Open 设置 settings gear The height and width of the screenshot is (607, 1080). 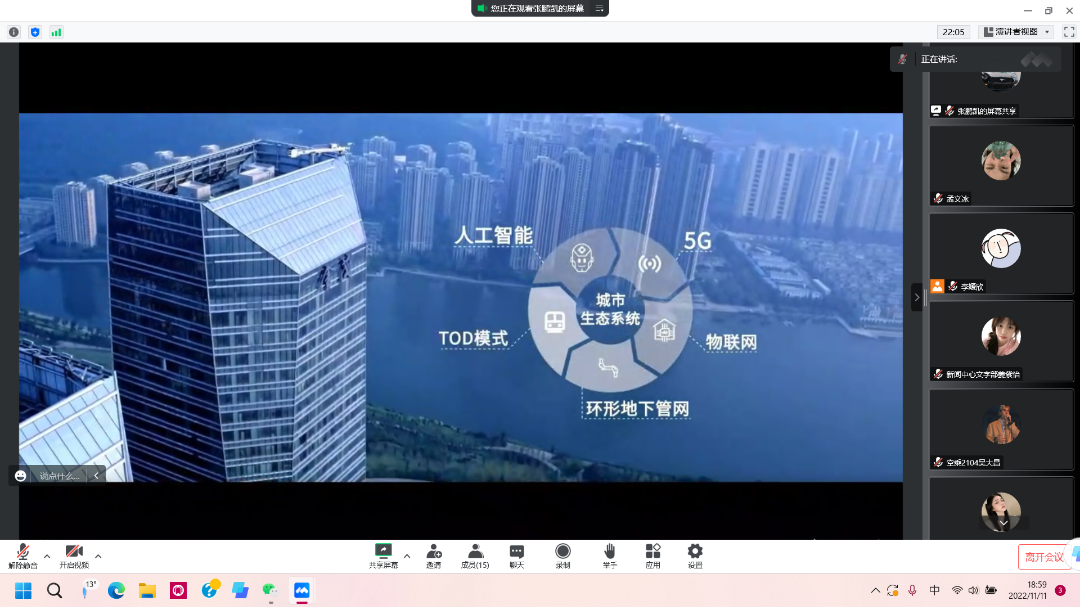pos(695,555)
